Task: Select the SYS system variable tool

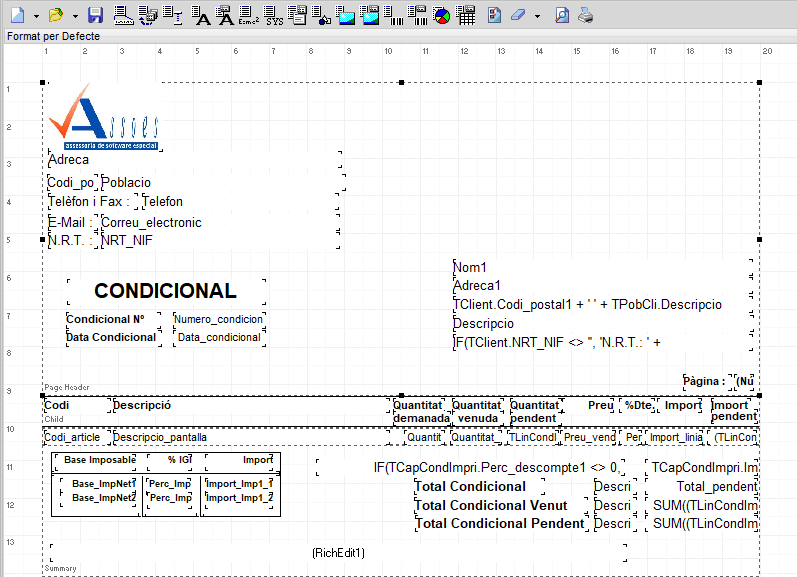Action: (274, 15)
